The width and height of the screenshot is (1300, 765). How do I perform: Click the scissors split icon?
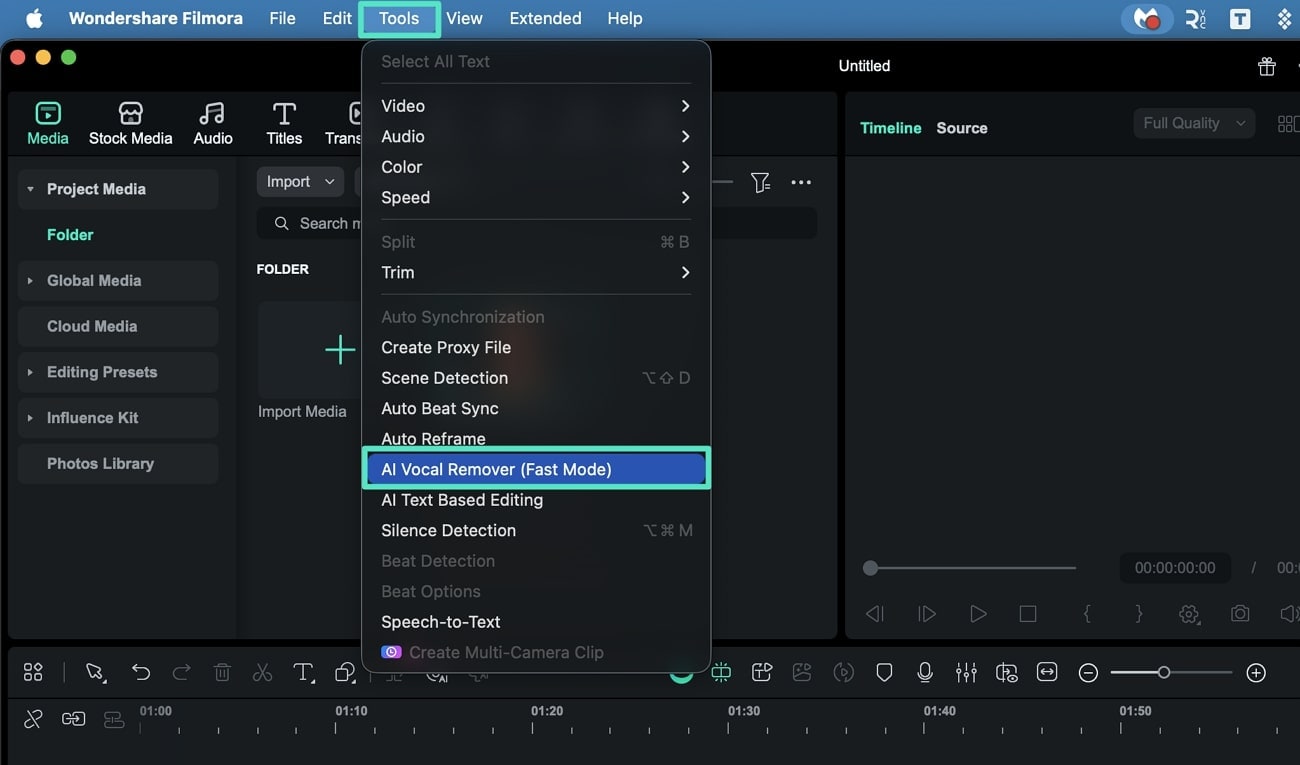(x=262, y=672)
